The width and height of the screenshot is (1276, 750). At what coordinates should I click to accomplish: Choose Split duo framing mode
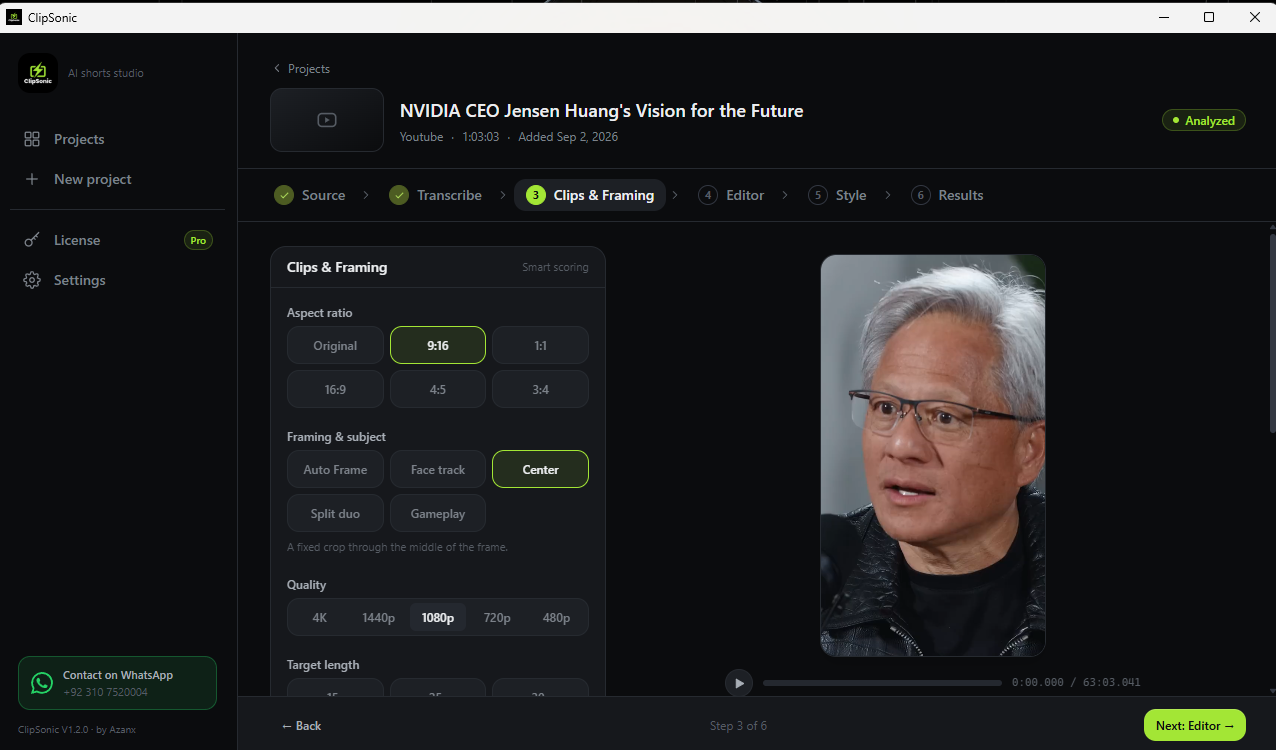[x=335, y=513]
